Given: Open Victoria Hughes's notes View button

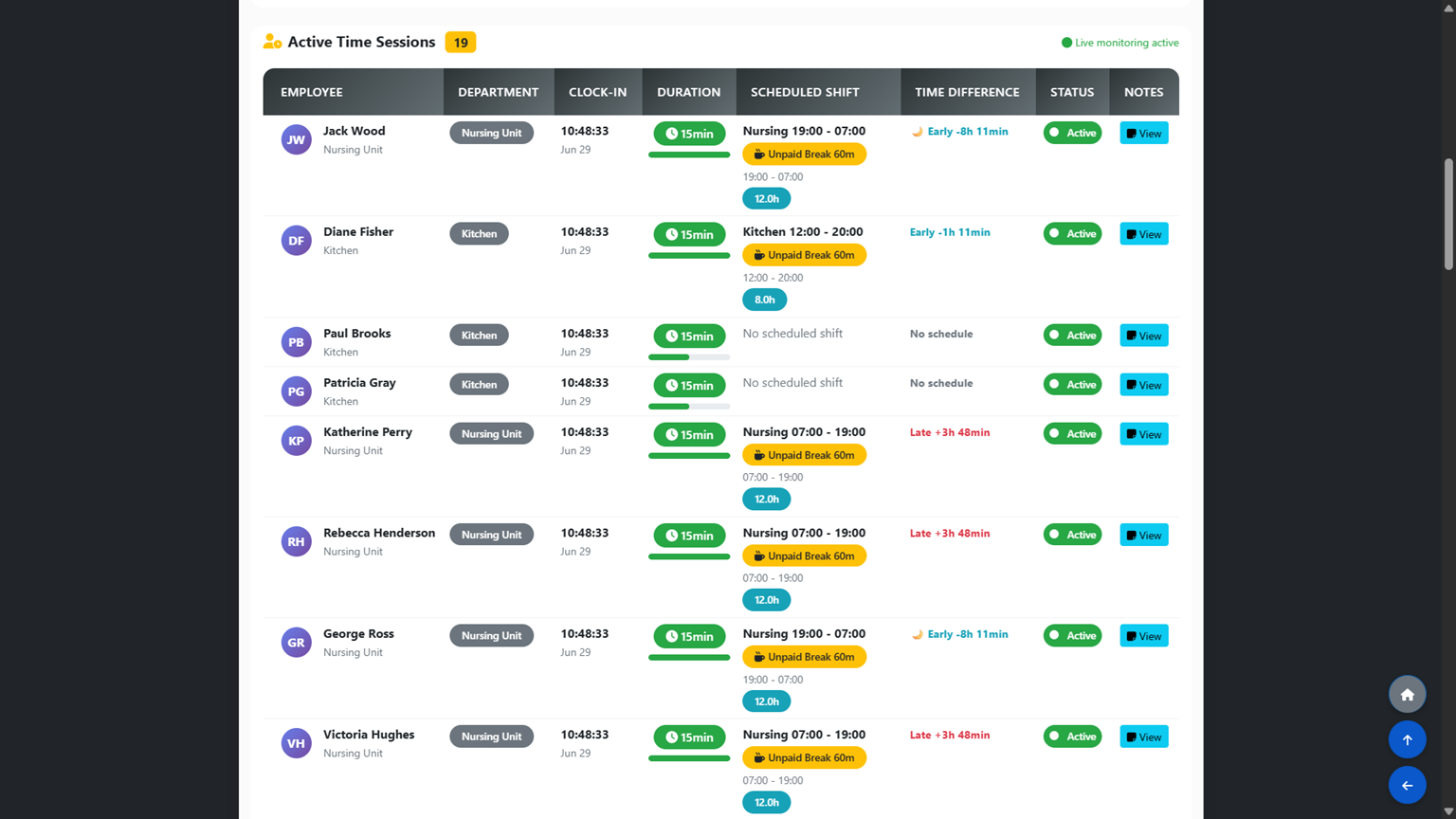Looking at the screenshot, I should [1144, 737].
